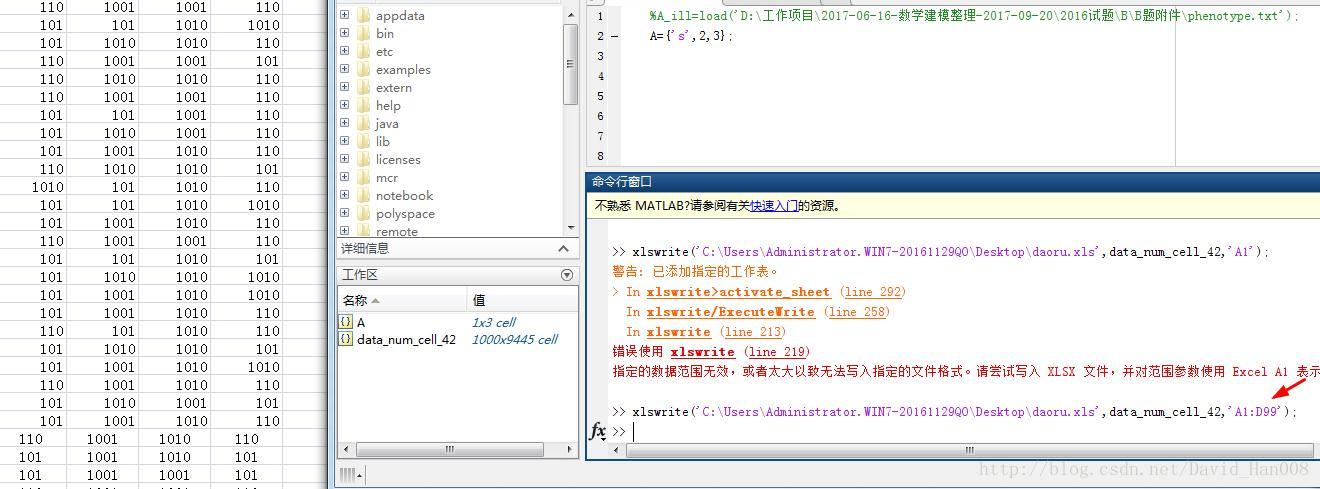Jump to the 'line 219' error link

tap(777, 352)
